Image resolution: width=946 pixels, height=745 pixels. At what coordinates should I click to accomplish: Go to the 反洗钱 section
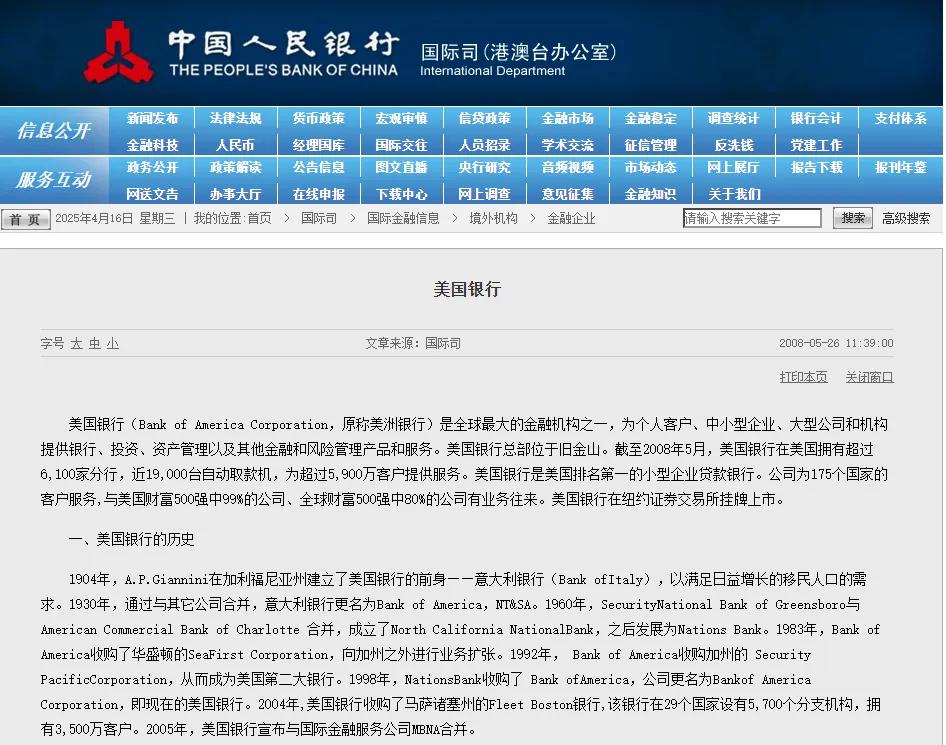(734, 145)
